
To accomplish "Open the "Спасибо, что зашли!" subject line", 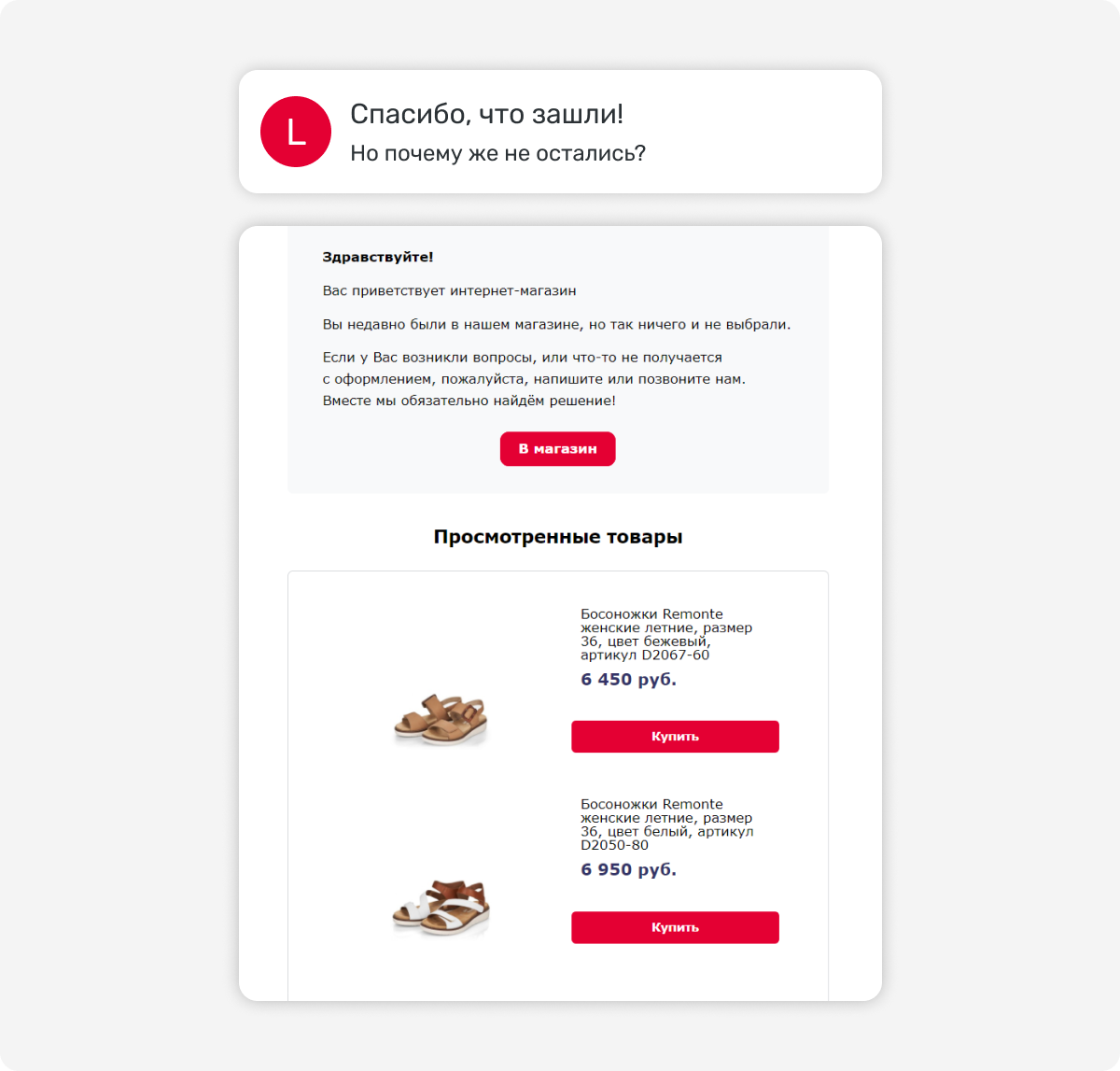I will [x=486, y=114].
